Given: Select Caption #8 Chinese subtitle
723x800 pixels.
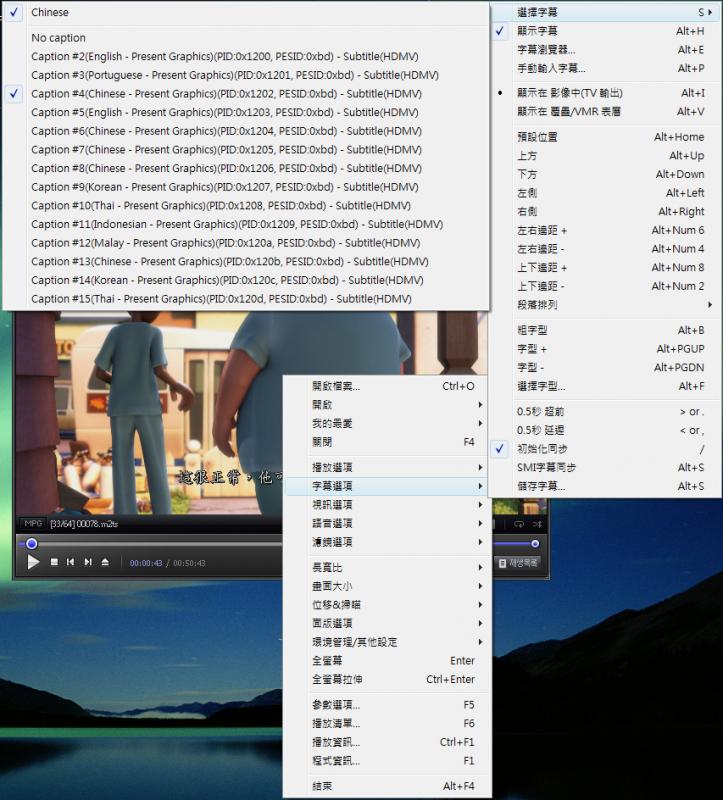Looking at the screenshot, I should click(246, 168).
